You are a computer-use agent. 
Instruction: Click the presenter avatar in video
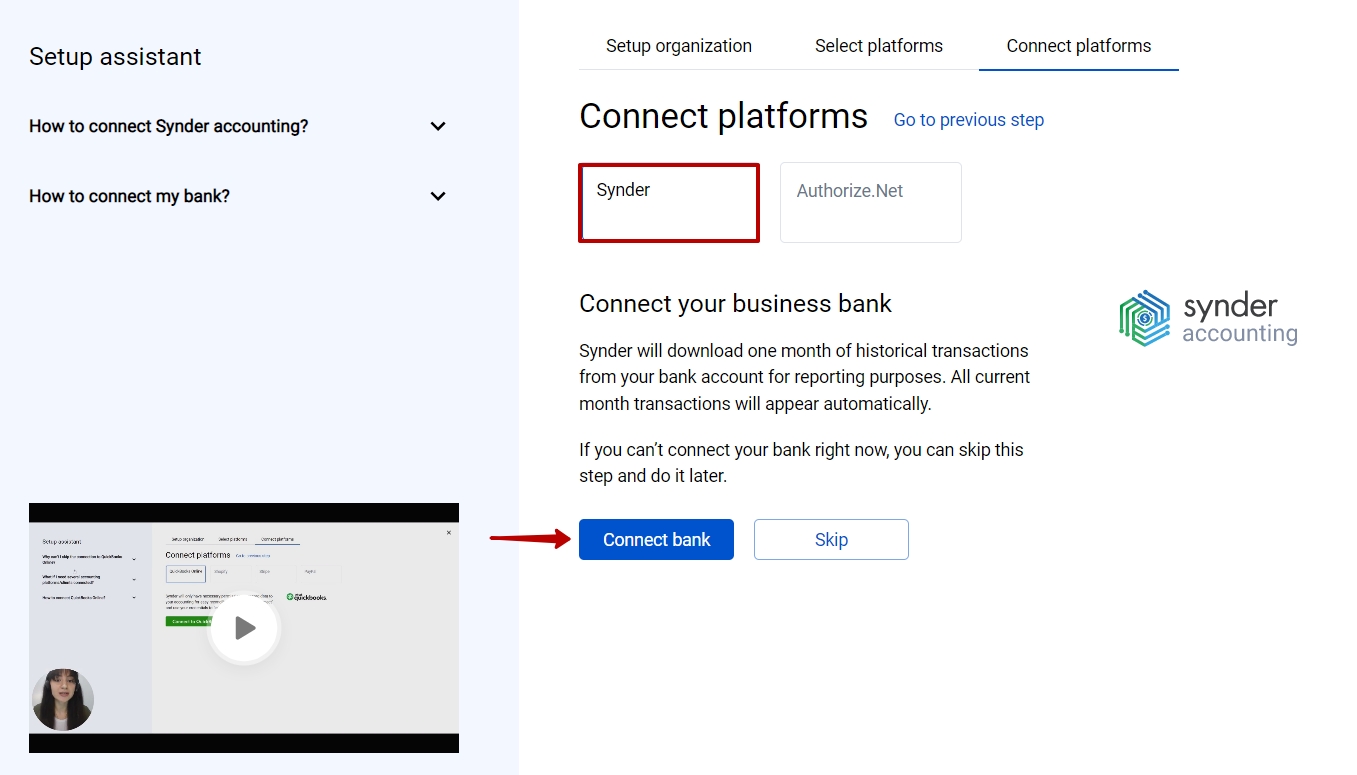tap(63, 699)
